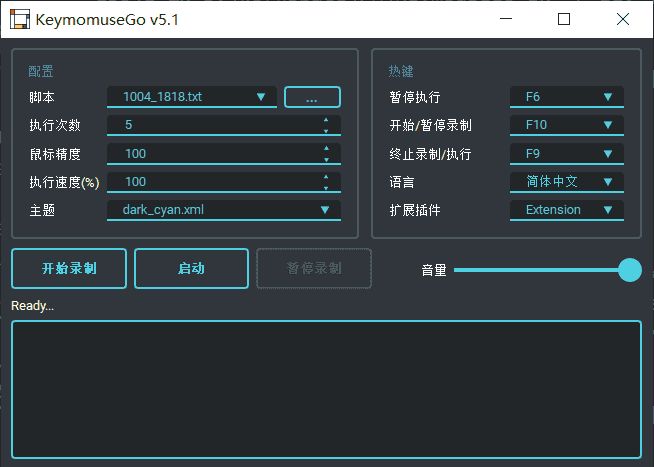The image size is (654, 467).
Task: Click the 音量 volume slider handle
Action: point(629,270)
